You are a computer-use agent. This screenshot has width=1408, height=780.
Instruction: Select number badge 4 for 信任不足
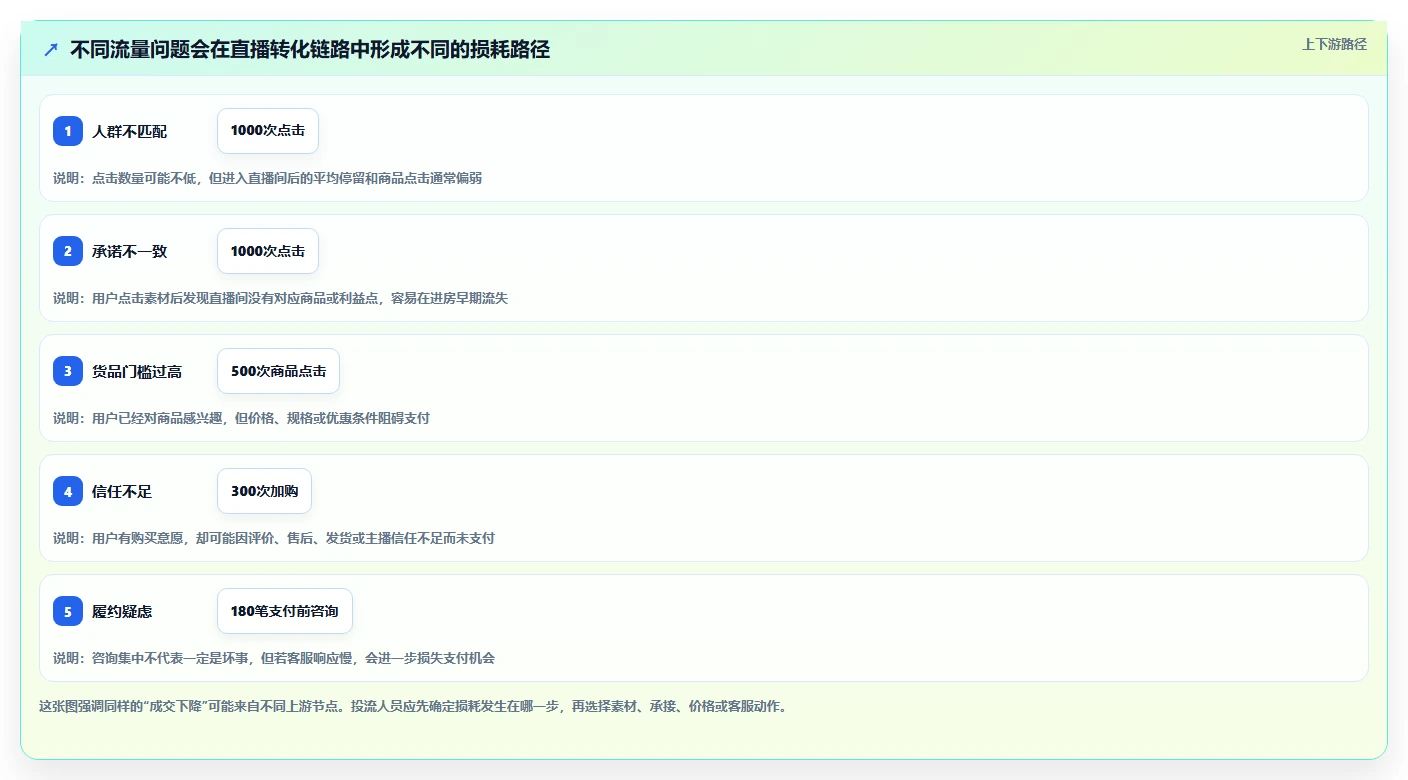coord(68,491)
